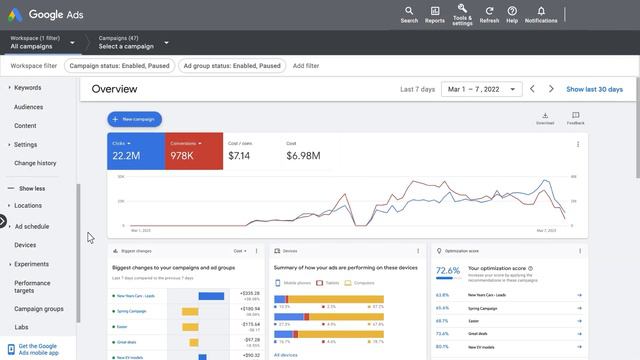Click the Mobile phones legend item
This screenshot has height=360, width=640.
(x=293, y=283)
